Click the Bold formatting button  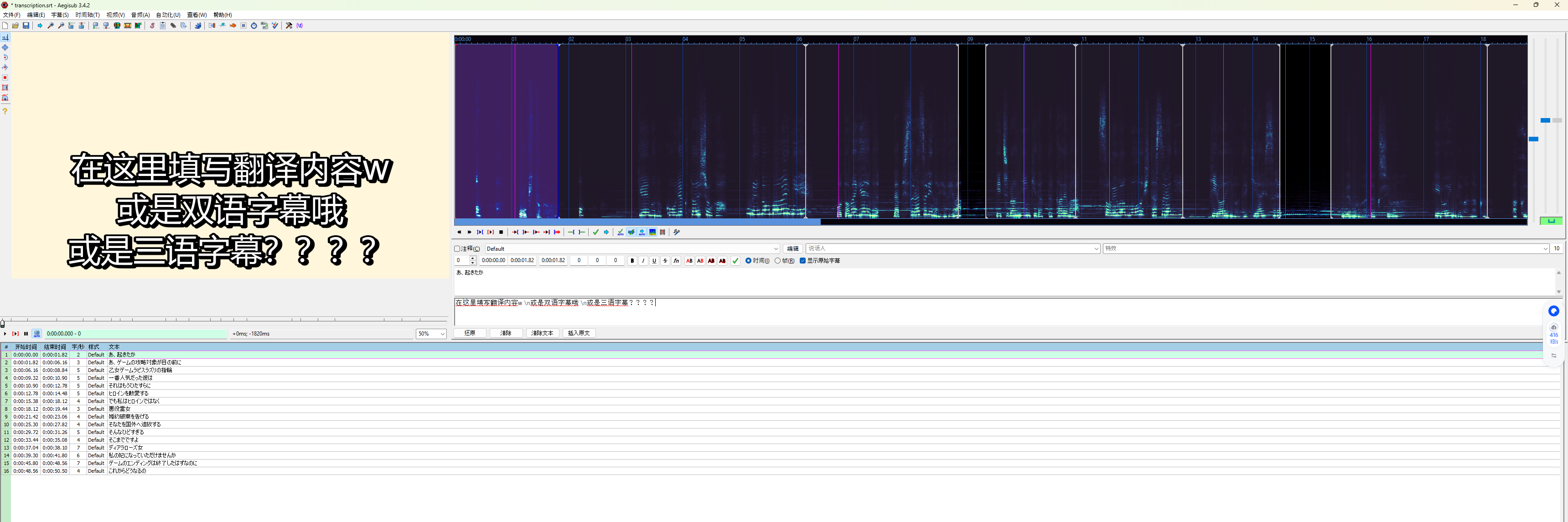point(632,260)
